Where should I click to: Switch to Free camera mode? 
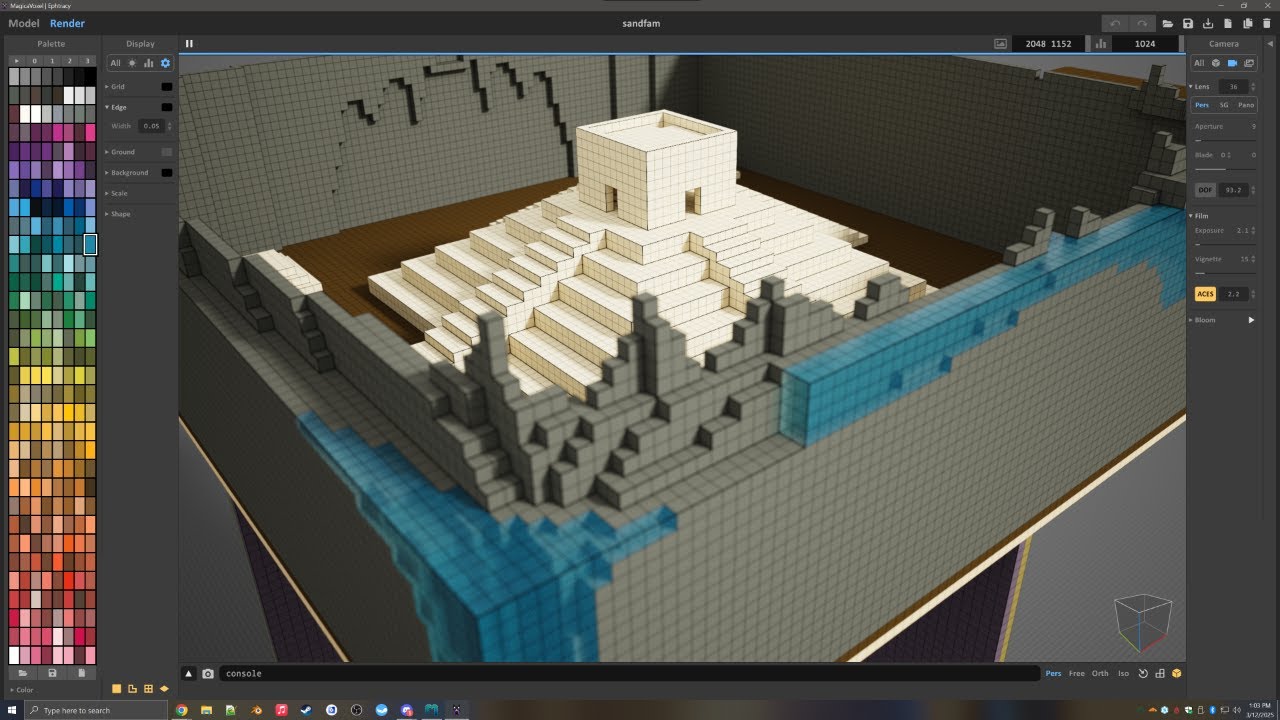tap(1077, 674)
